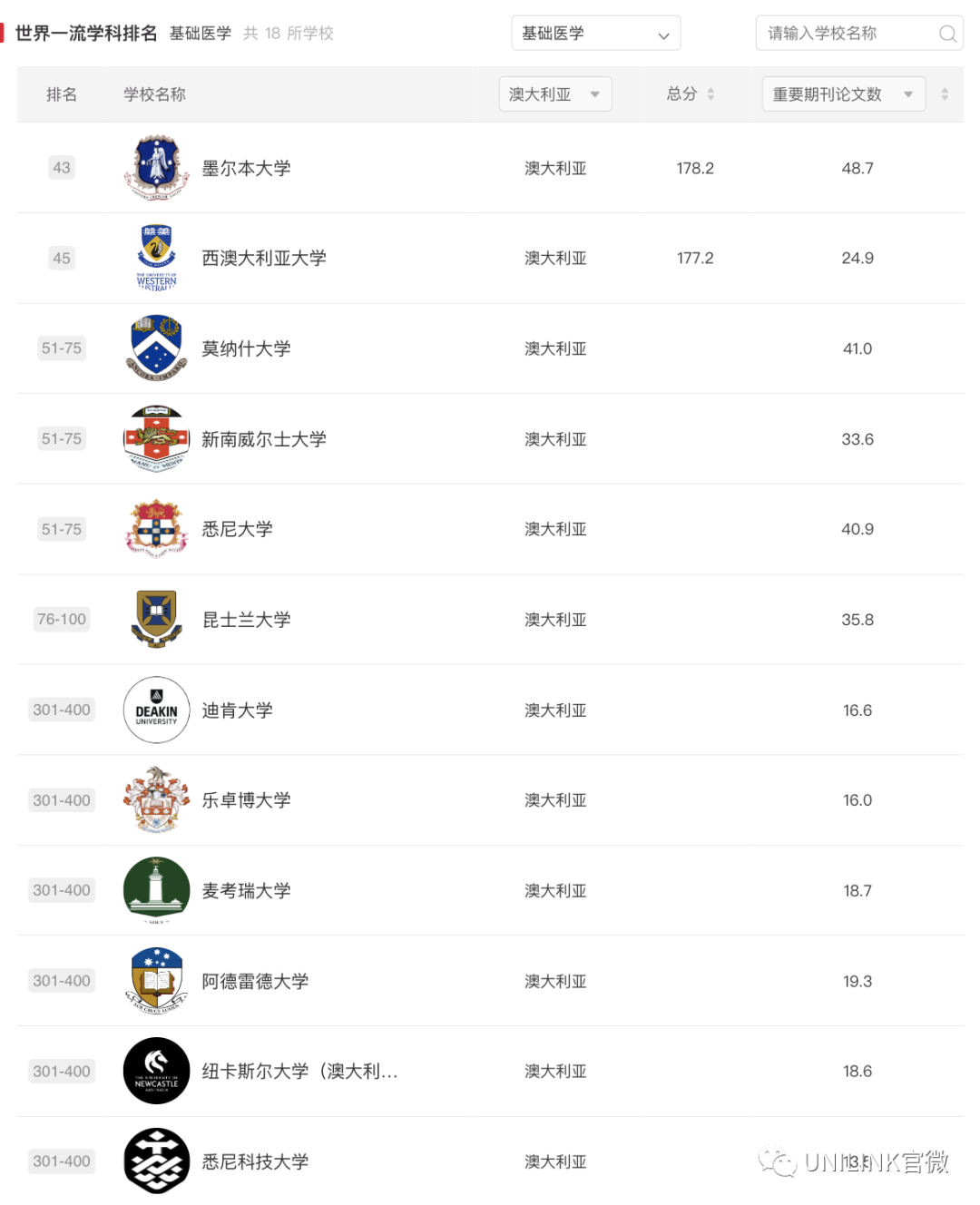Click the Queensland University crest logo
The image size is (980, 1205).
(157, 619)
